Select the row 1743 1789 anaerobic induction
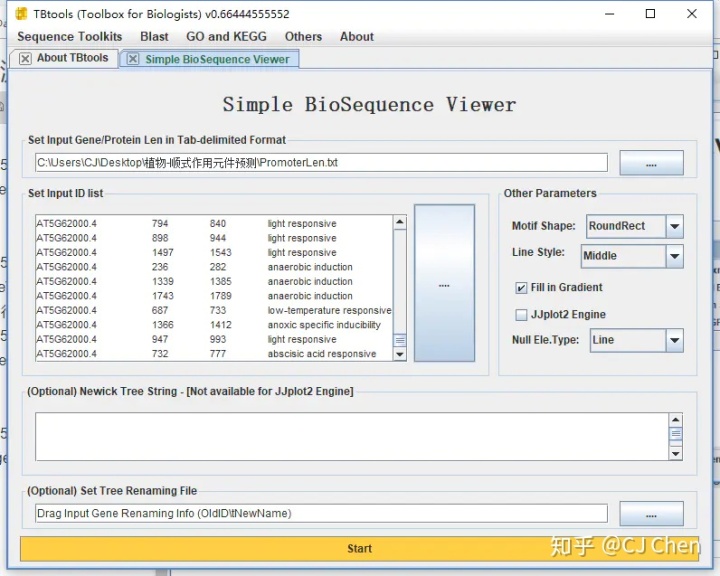 (x=214, y=296)
